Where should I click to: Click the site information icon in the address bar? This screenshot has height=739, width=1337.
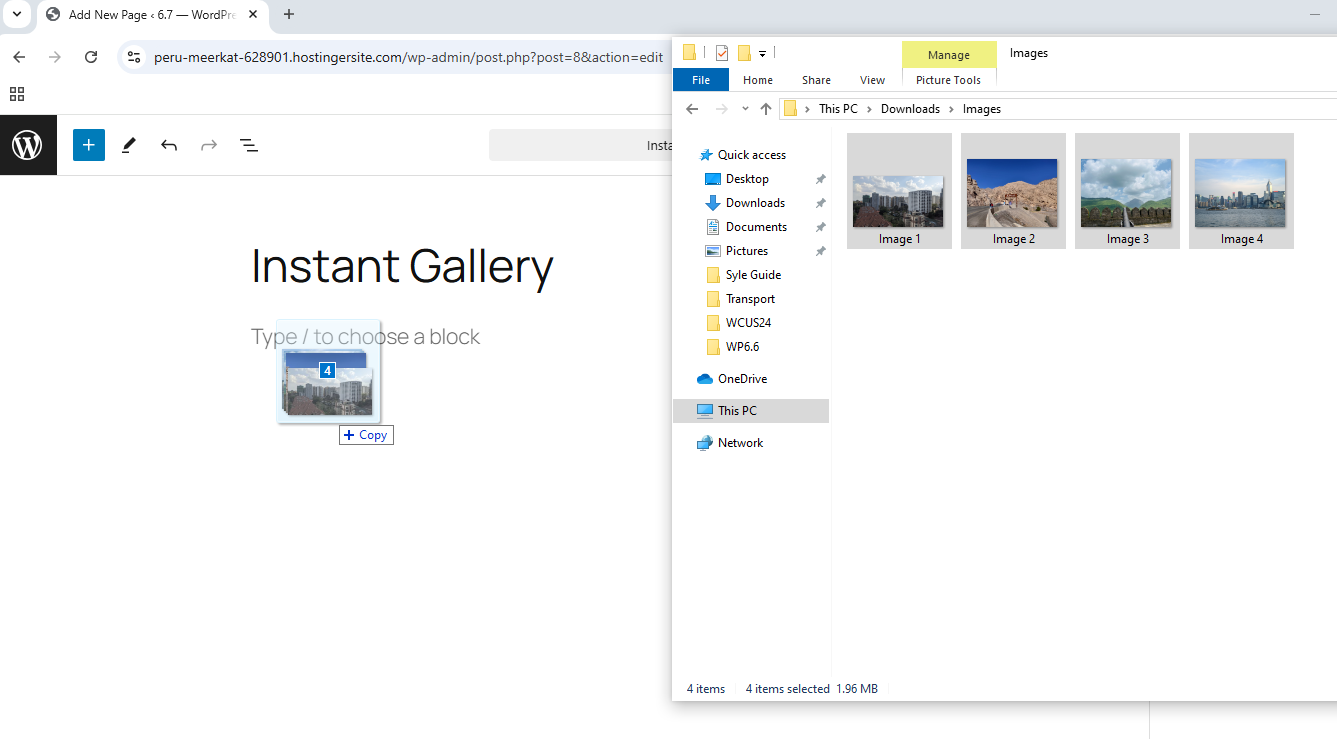(133, 57)
